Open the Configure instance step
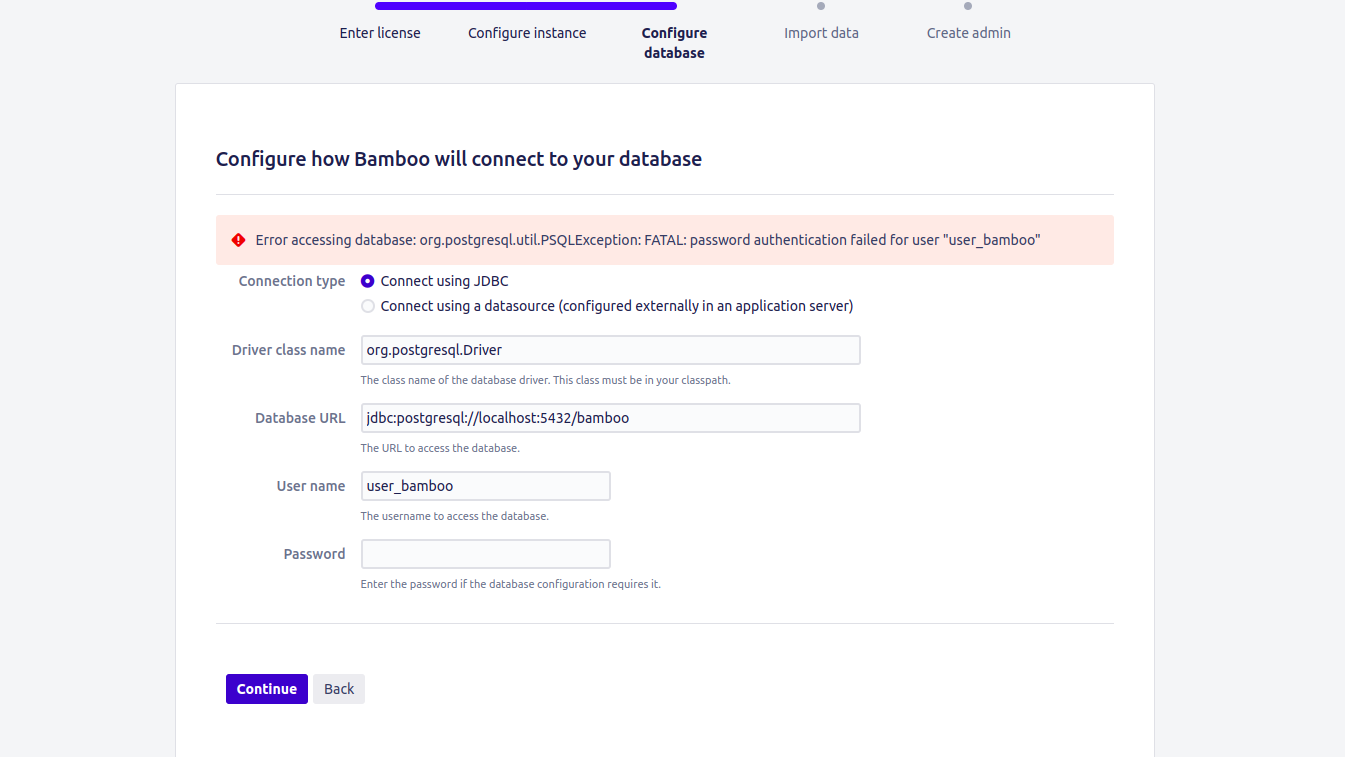This screenshot has width=1345, height=757. [x=527, y=33]
